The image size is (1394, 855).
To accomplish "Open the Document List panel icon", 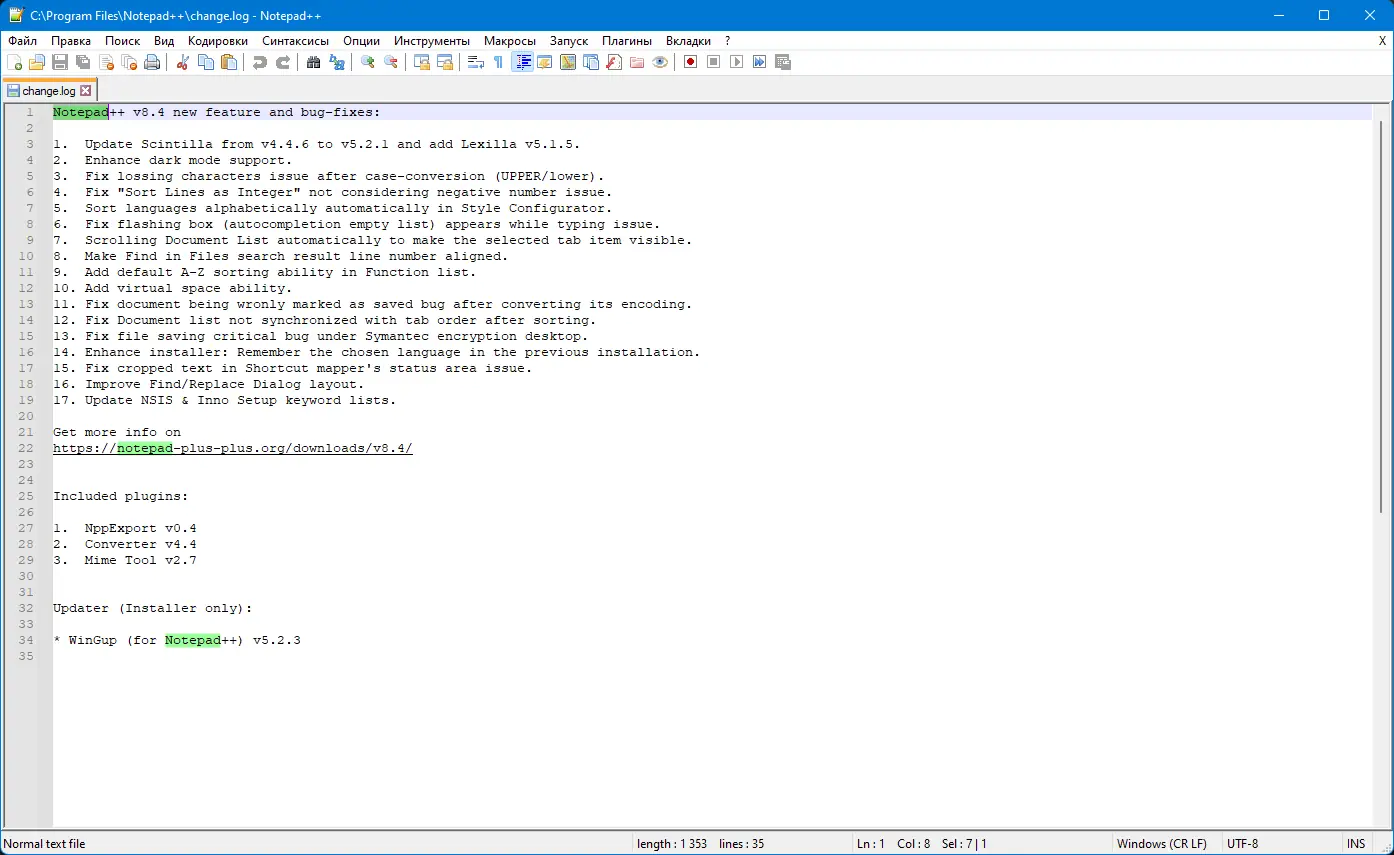I will [x=591, y=62].
